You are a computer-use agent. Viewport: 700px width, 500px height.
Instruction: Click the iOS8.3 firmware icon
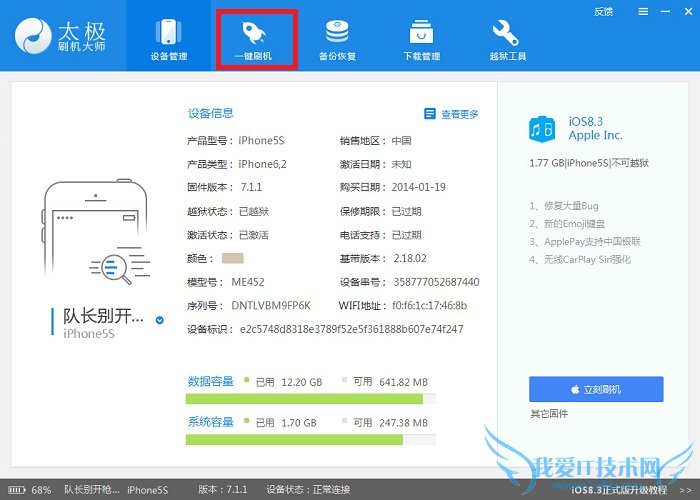click(542, 129)
